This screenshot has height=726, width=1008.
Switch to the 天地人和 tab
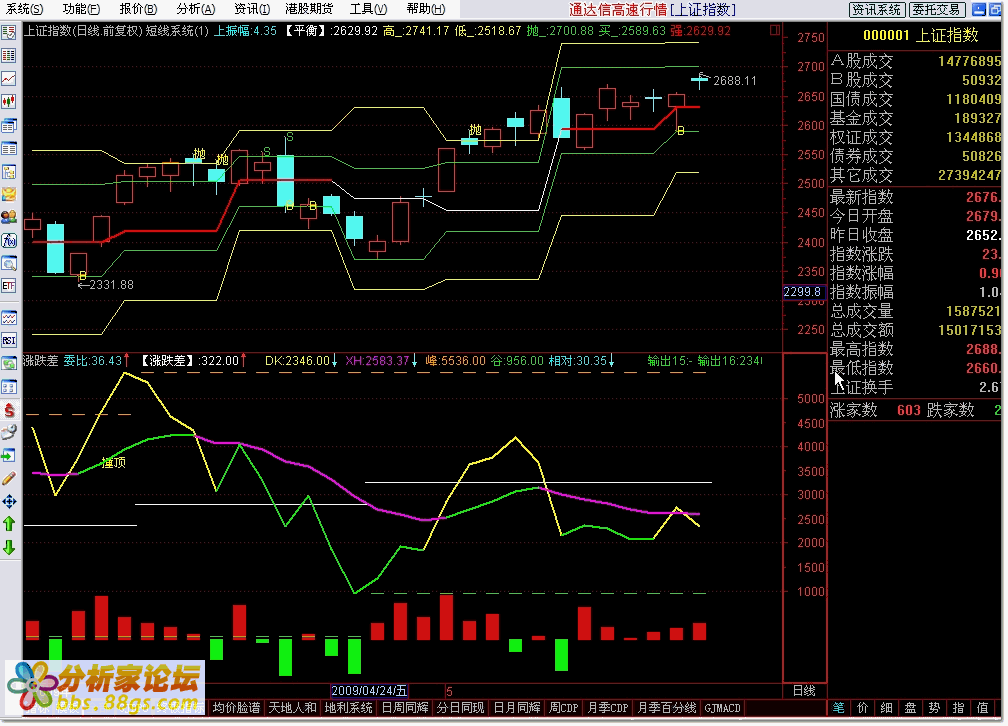coord(292,708)
